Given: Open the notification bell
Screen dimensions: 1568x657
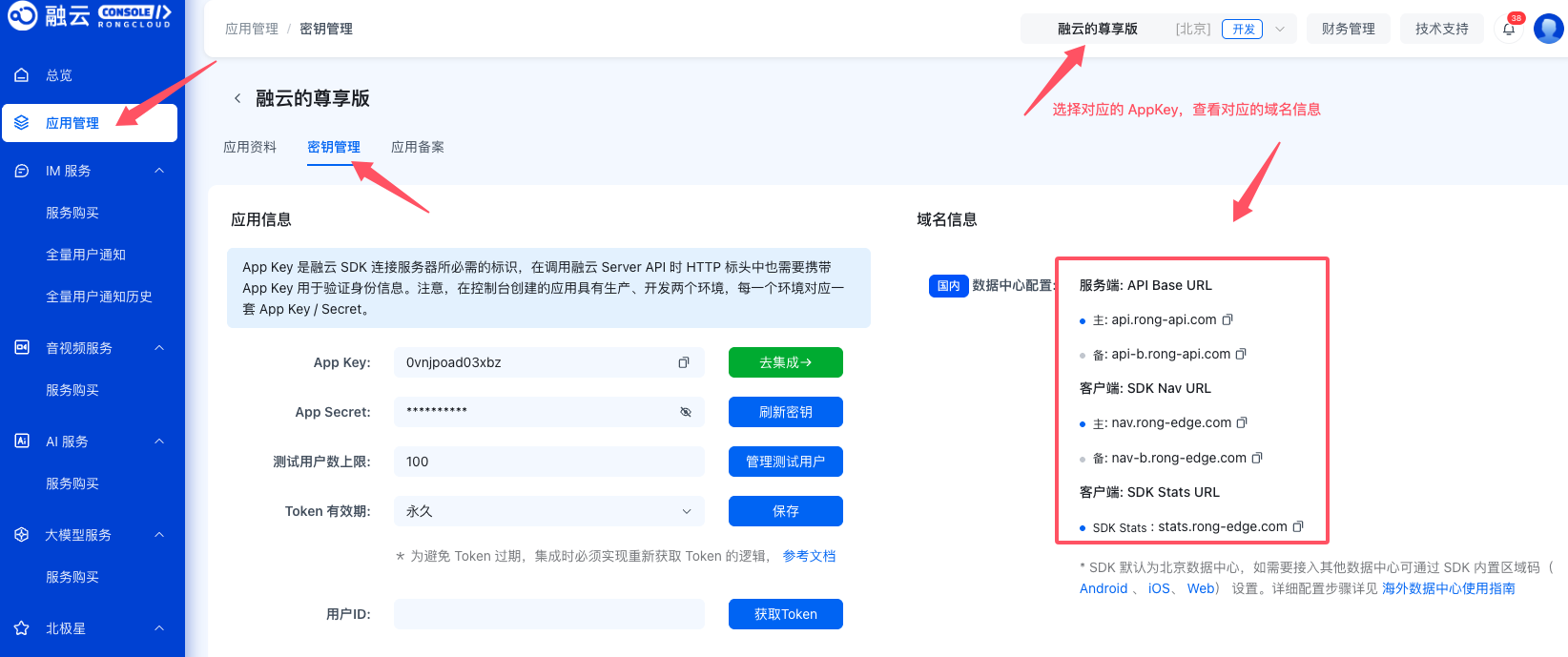Looking at the screenshot, I should coord(1509,29).
